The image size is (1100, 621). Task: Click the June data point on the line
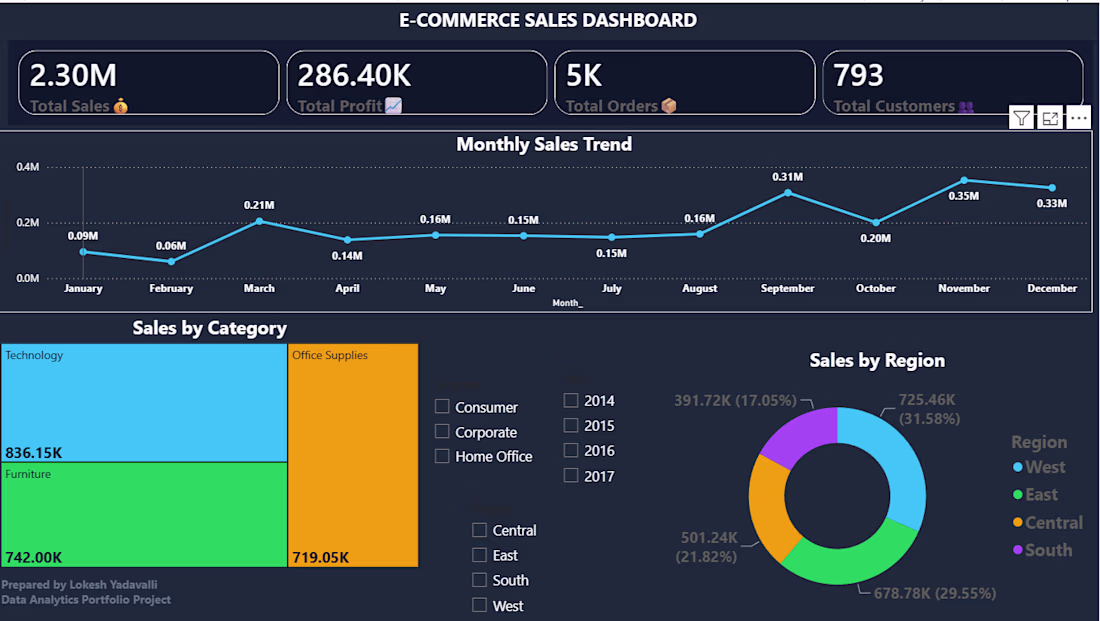[x=523, y=236]
